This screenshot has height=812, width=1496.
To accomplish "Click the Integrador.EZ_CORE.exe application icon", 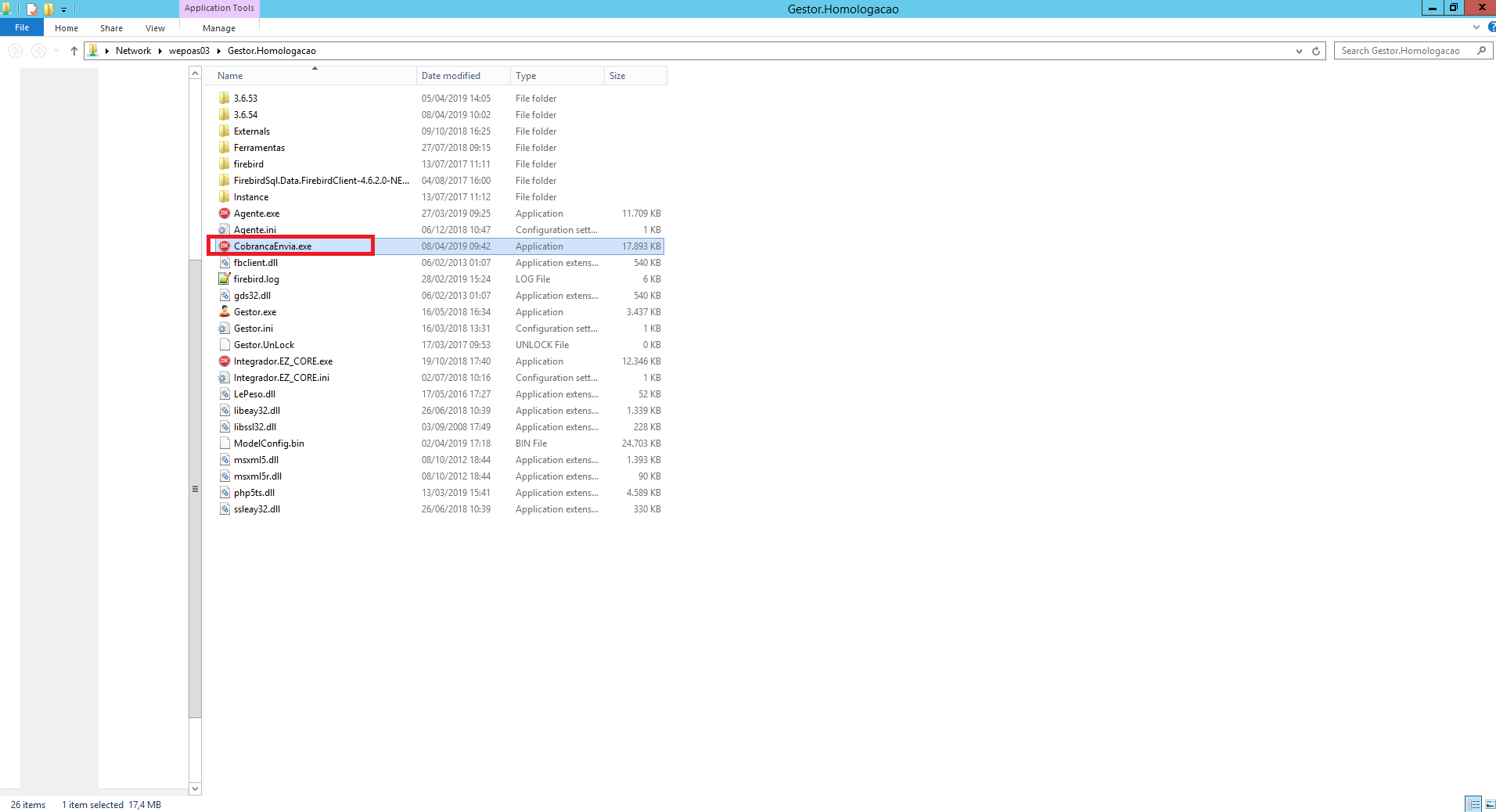I will (x=225, y=361).
